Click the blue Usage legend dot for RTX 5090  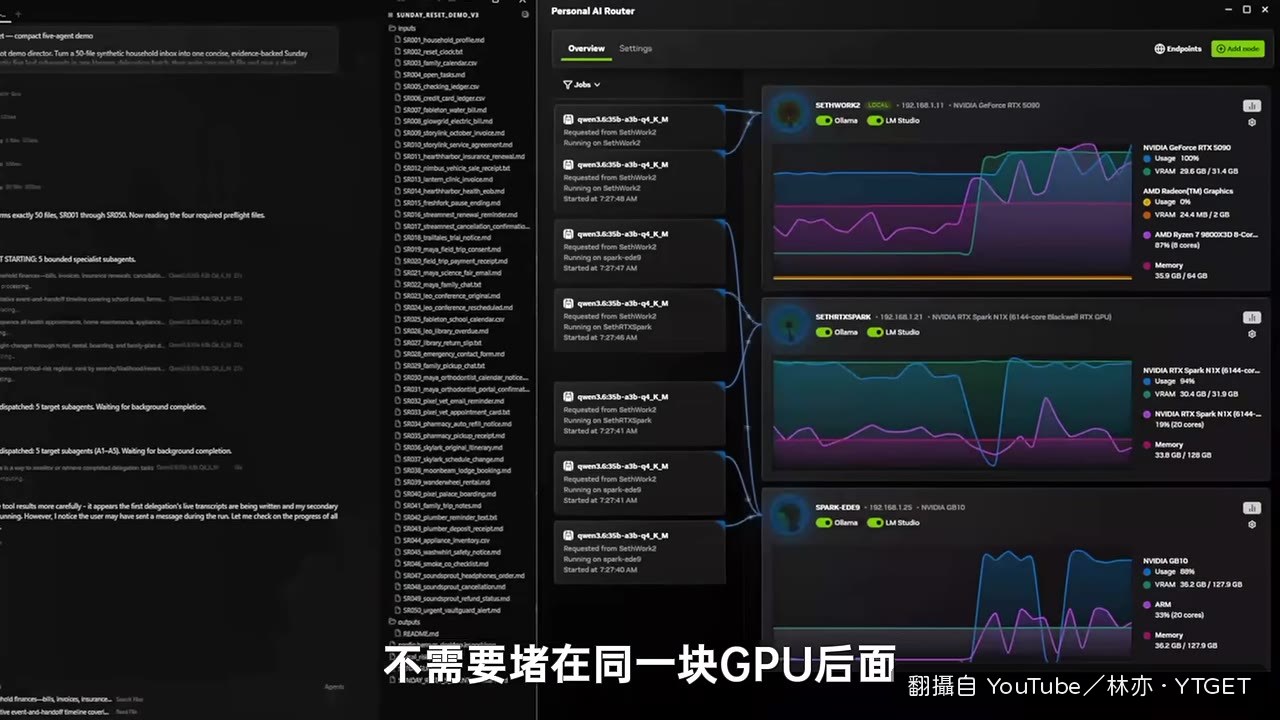(1147, 158)
